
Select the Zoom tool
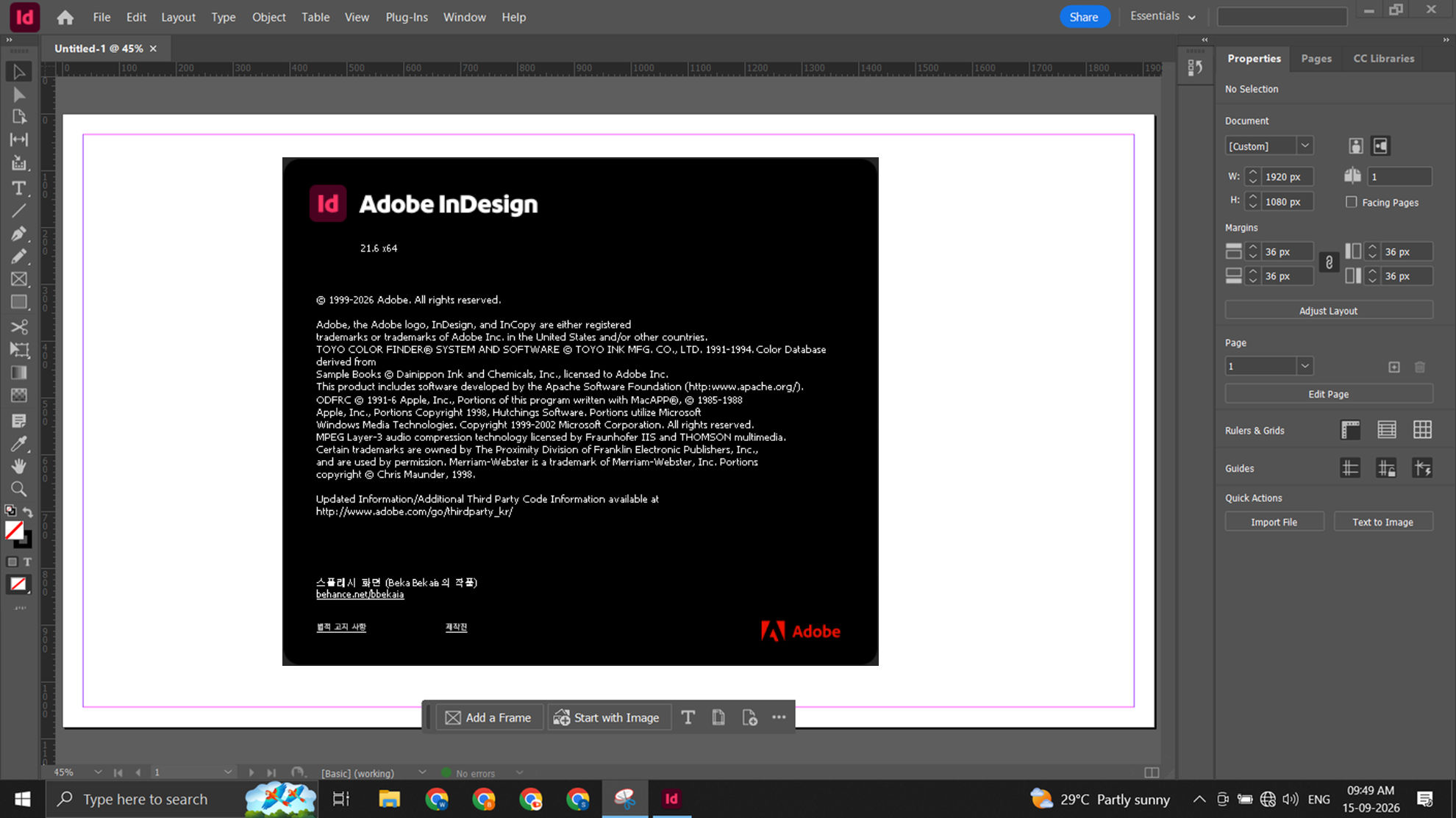click(x=19, y=489)
